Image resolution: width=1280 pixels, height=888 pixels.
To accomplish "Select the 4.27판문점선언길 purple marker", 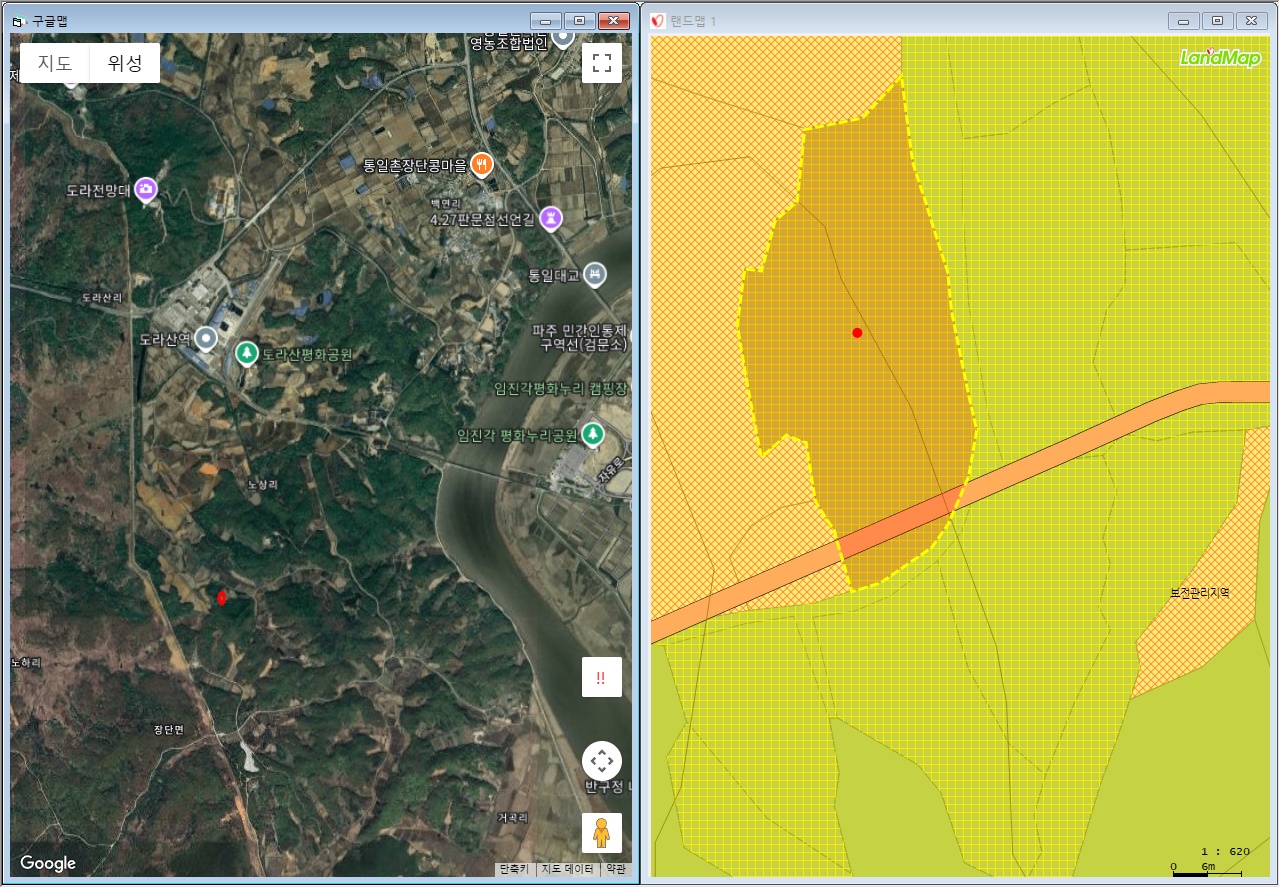I will click(550, 217).
